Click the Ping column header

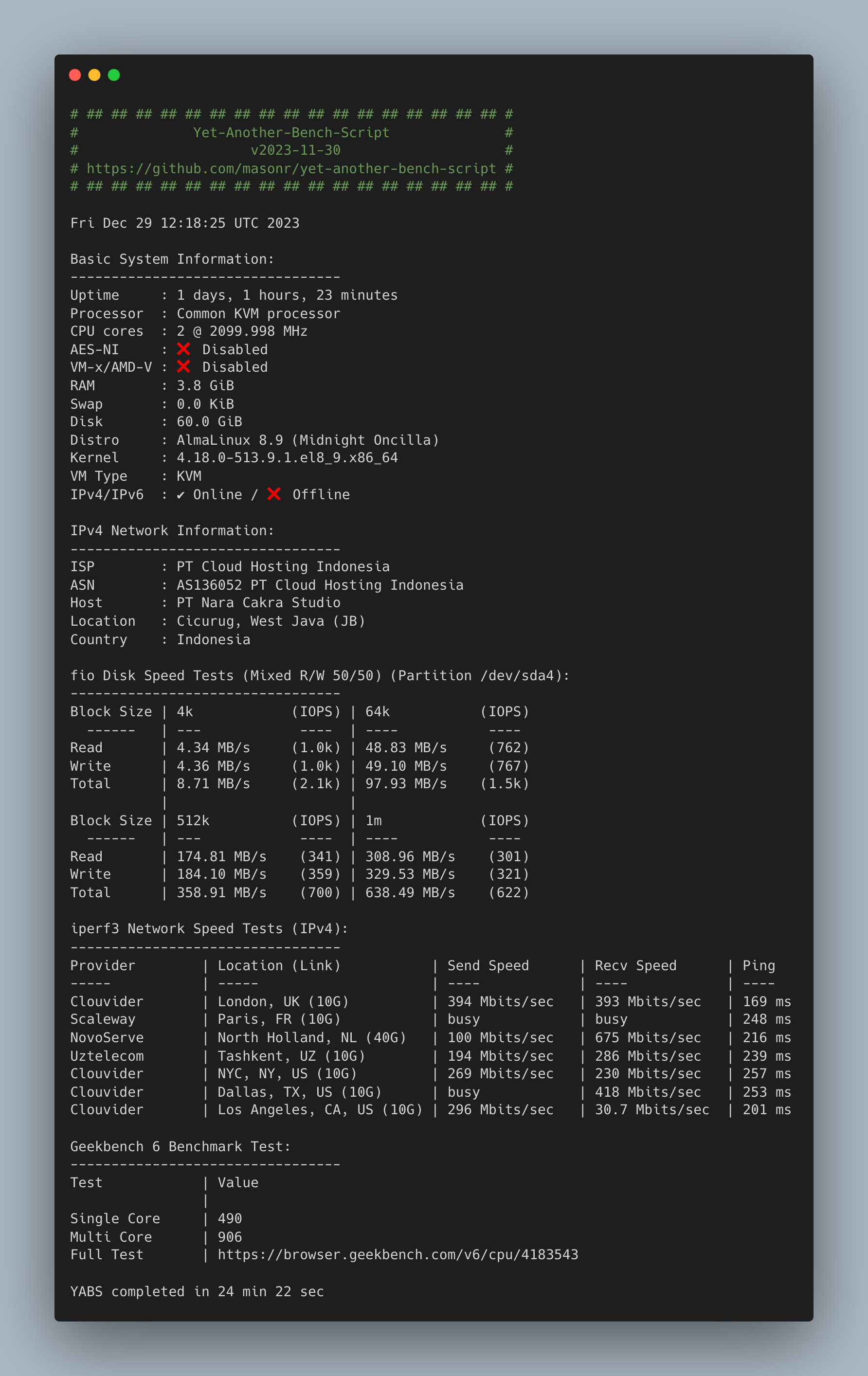[x=759, y=965]
